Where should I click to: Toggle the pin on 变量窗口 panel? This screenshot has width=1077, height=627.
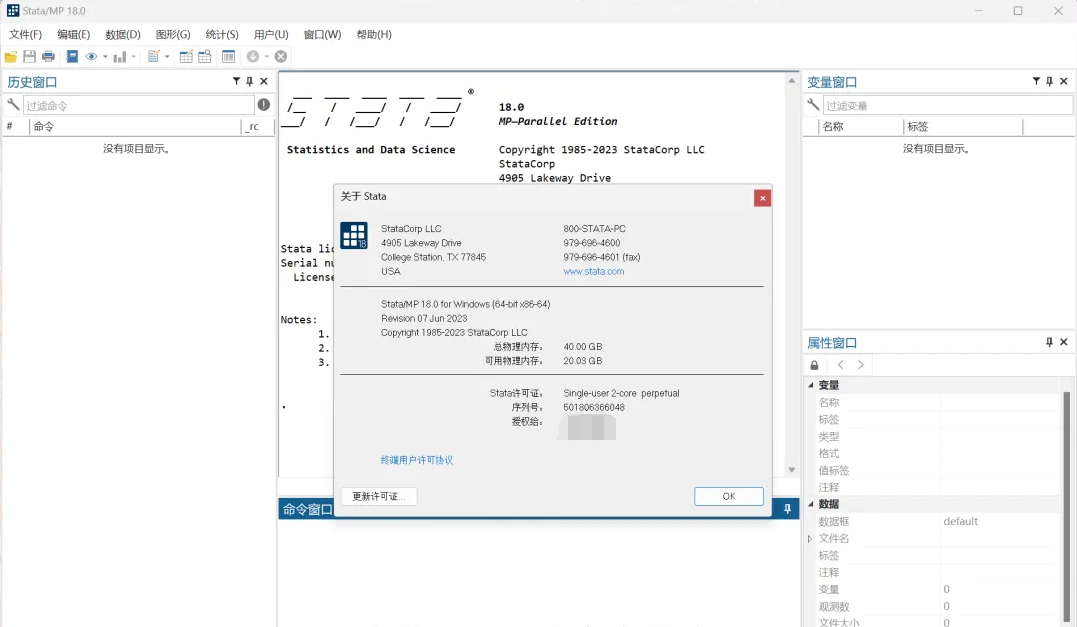coord(1050,81)
